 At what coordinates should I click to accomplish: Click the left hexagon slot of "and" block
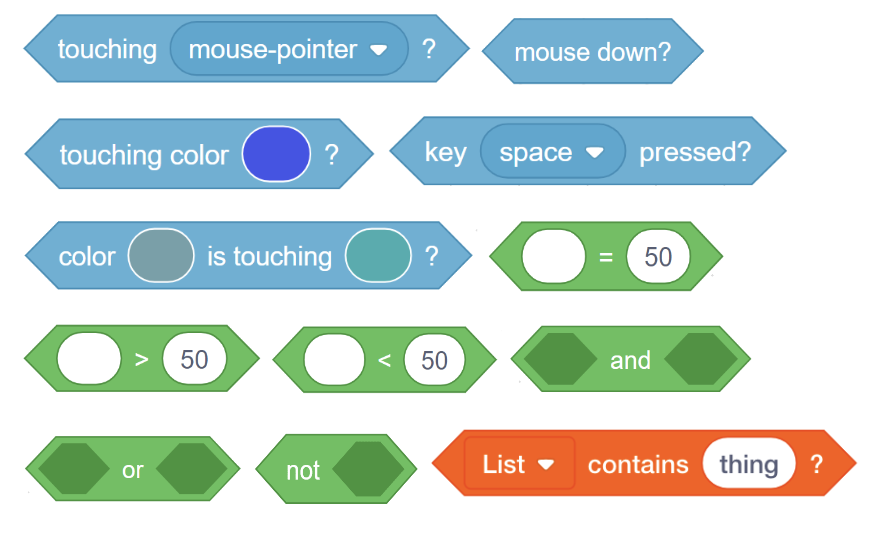tap(559, 360)
